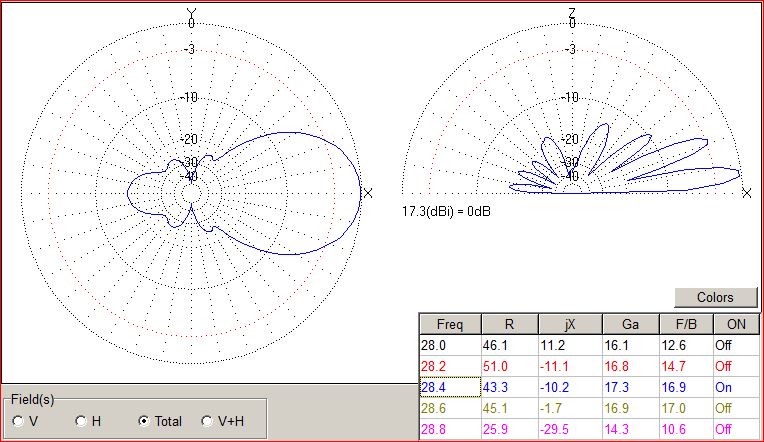764x442 pixels.
Task: Turn on the 28.6 frequency trace
Action: coord(724,407)
